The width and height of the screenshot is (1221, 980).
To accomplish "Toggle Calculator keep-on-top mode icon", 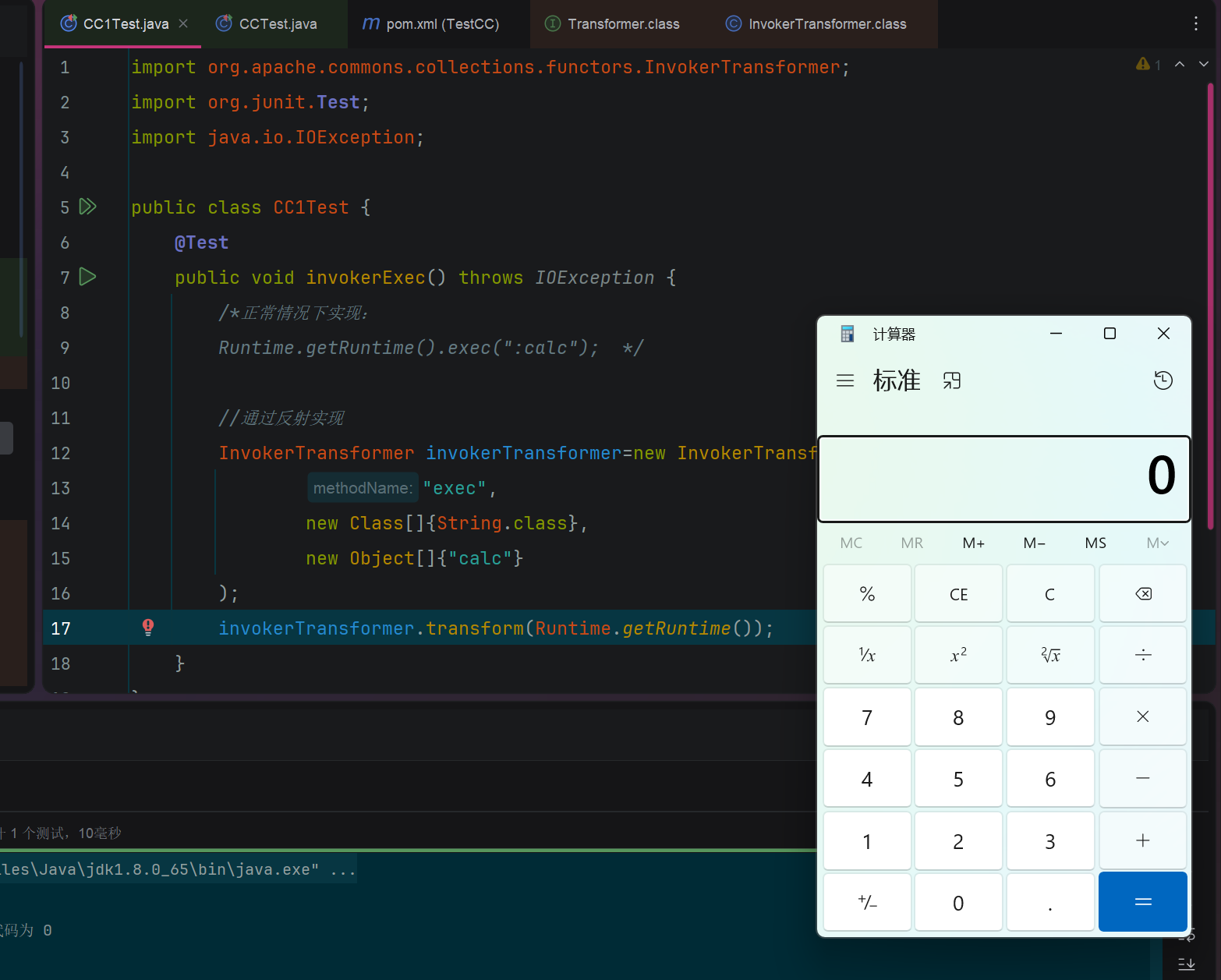I will point(951,380).
